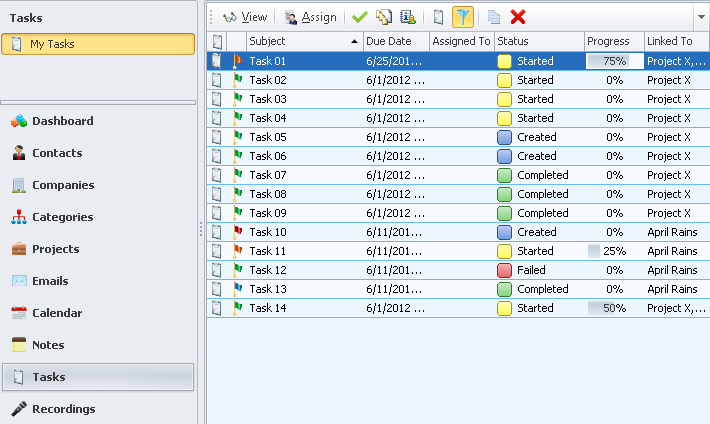Viewport: 710px width, 424px height.
Task: Click the Assign toolbar button
Action: point(310,17)
